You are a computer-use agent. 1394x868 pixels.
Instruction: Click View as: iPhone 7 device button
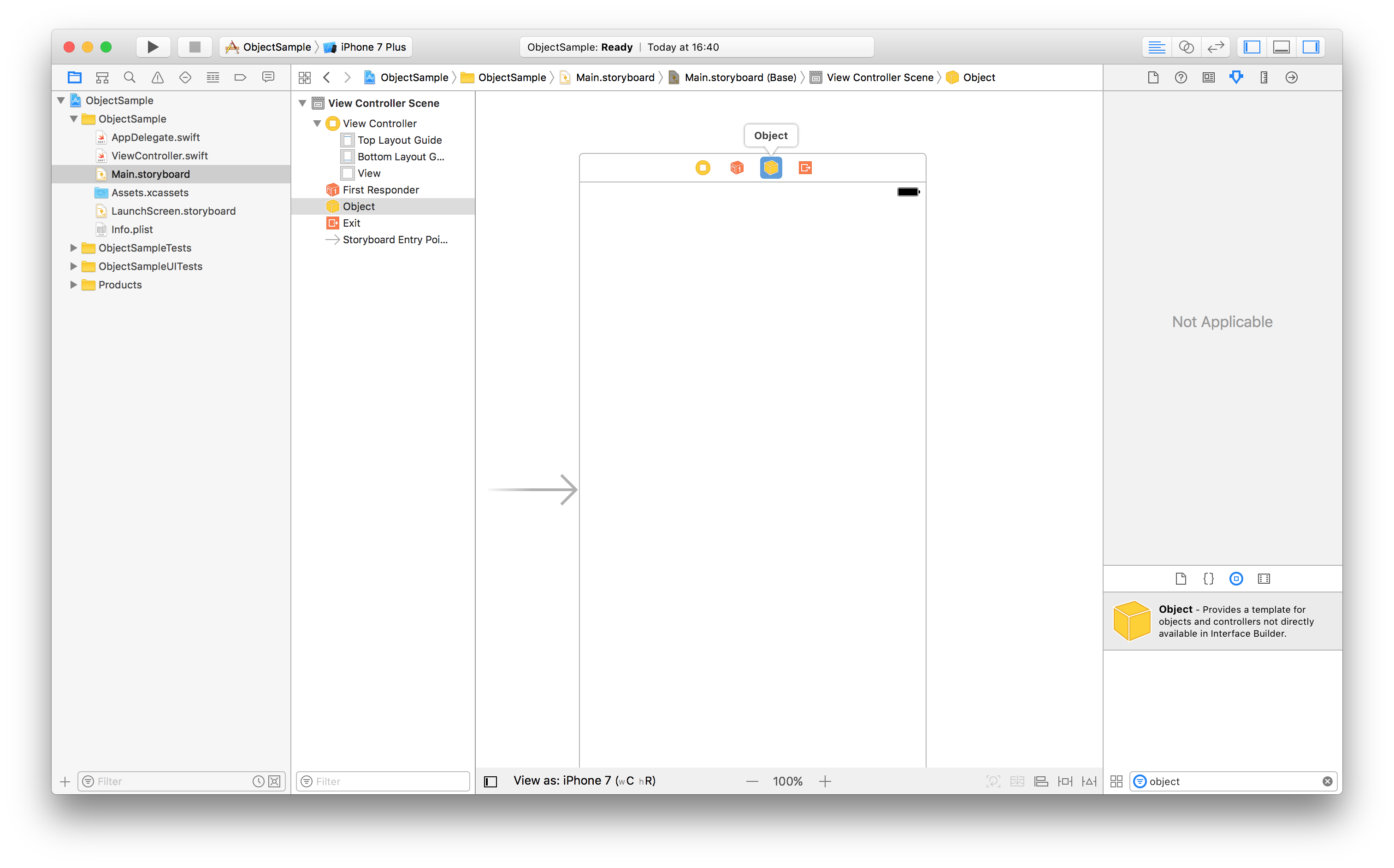[584, 781]
